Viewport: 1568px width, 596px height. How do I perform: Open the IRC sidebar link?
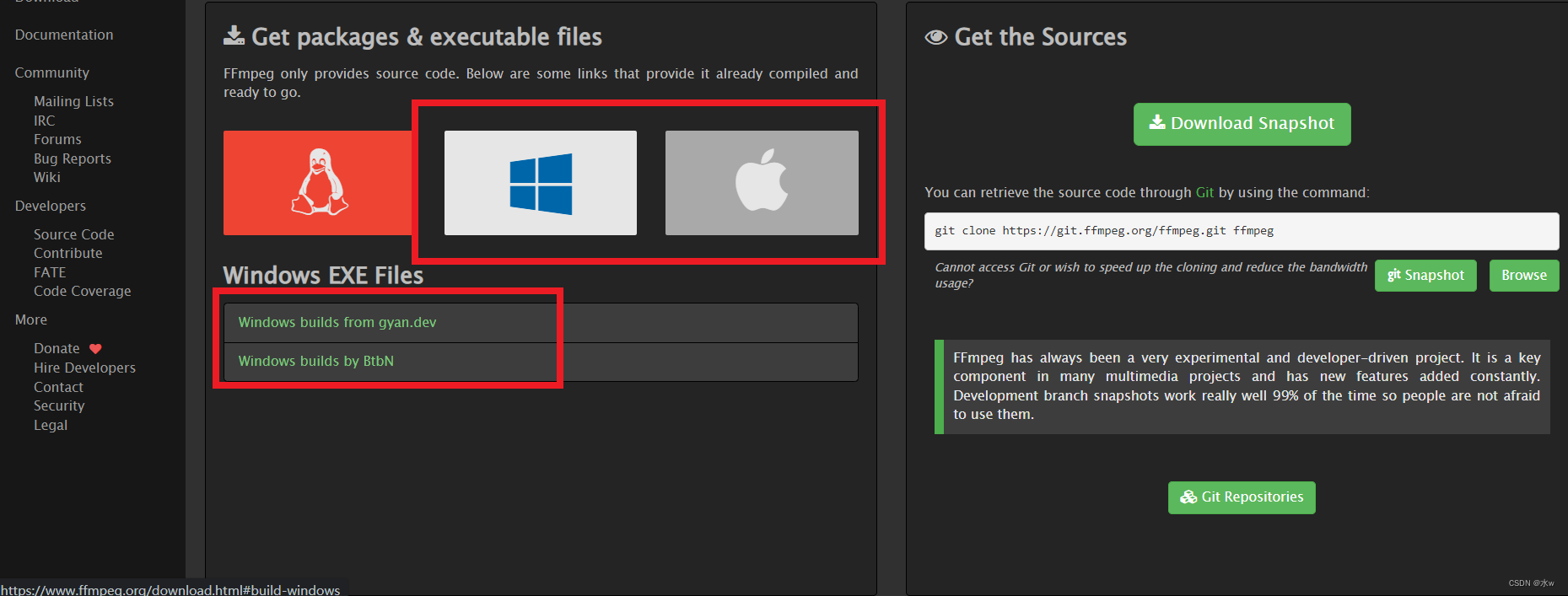pyautogui.click(x=44, y=121)
